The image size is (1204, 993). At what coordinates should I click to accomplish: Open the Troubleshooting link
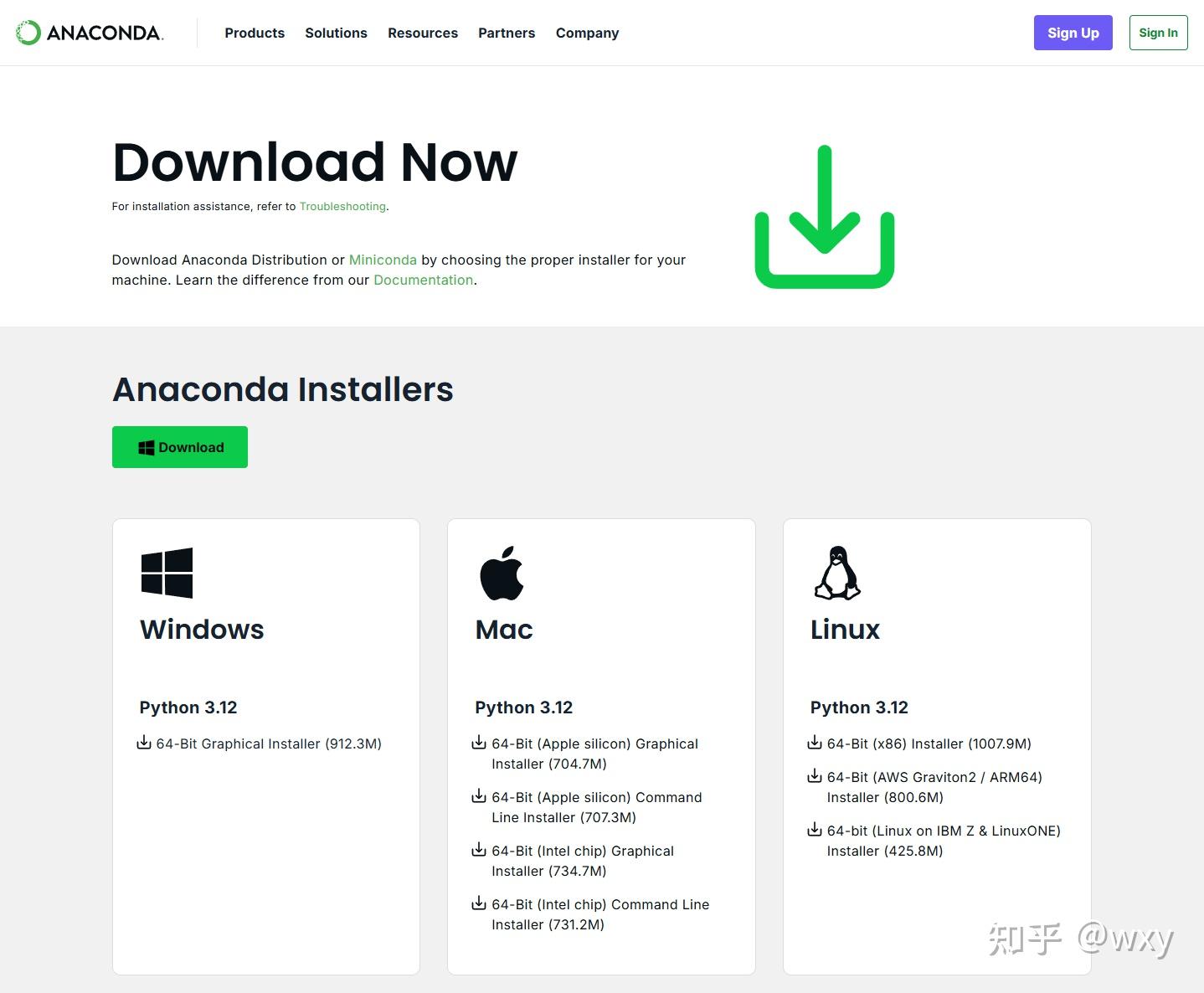click(x=342, y=206)
